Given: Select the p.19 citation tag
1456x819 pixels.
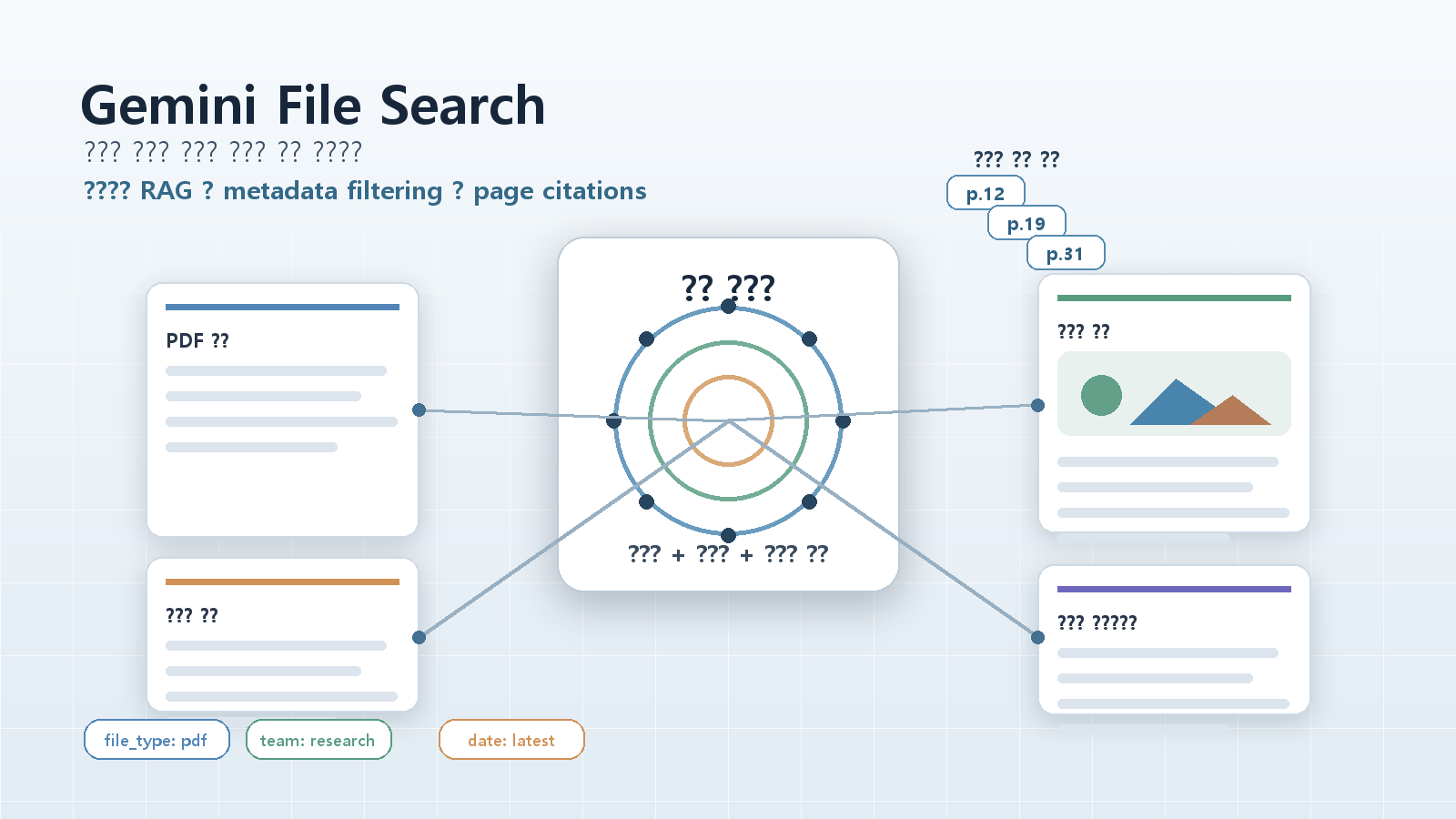Looking at the screenshot, I should click(x=1026, y=223).
